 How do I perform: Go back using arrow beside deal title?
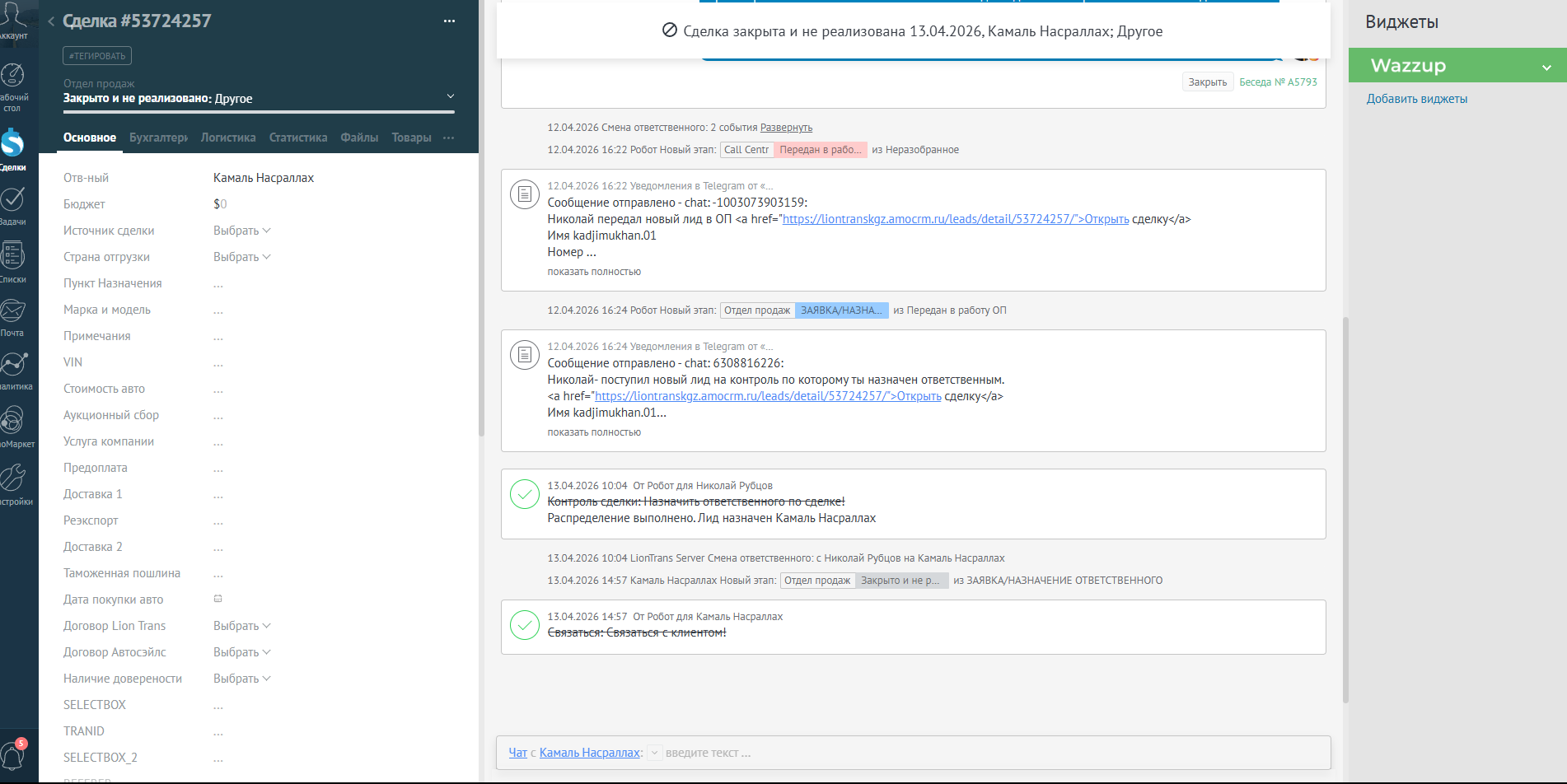(51, 21)
